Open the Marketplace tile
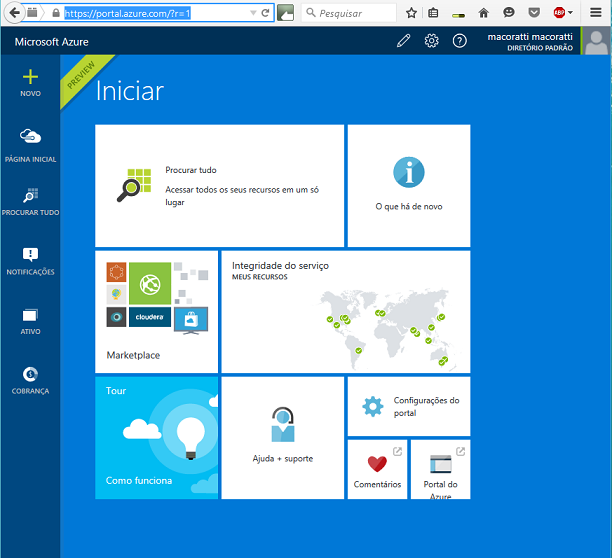 157,312
